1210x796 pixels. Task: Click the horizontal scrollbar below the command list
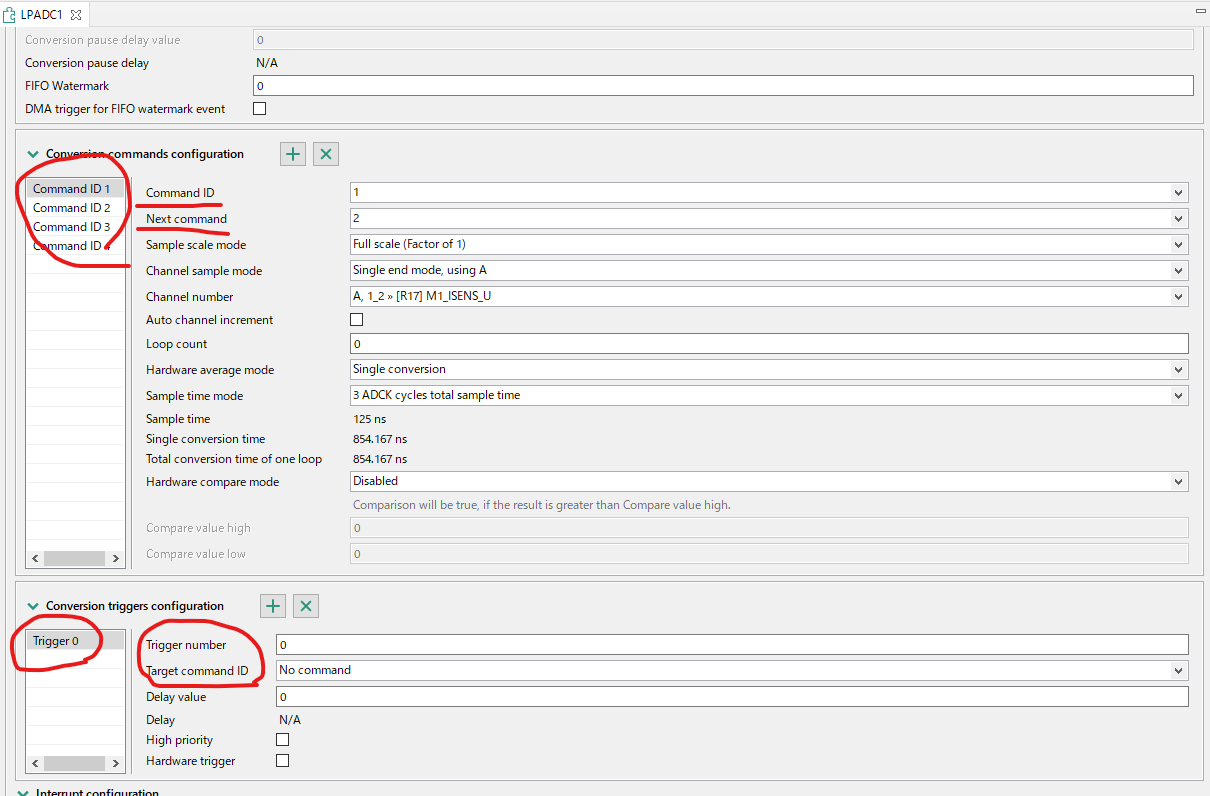(x=75, y=558)
